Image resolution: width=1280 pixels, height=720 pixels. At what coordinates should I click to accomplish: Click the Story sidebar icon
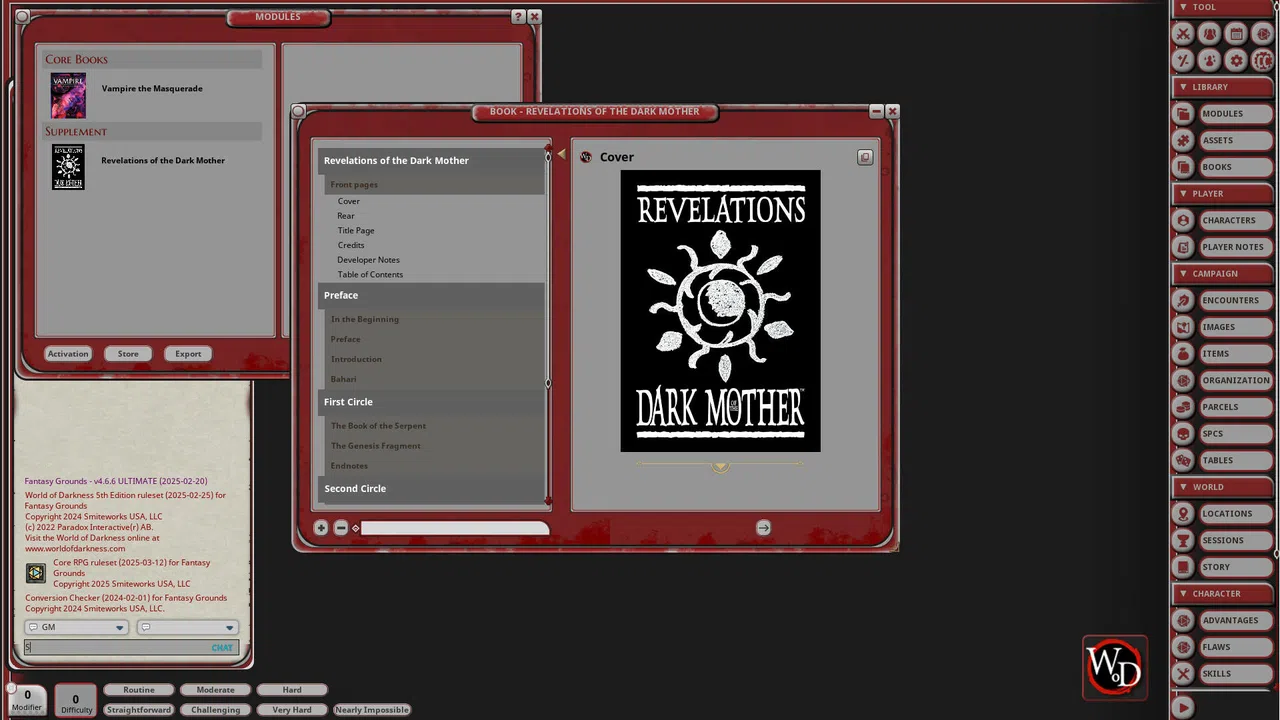(x=1184, y=567)
